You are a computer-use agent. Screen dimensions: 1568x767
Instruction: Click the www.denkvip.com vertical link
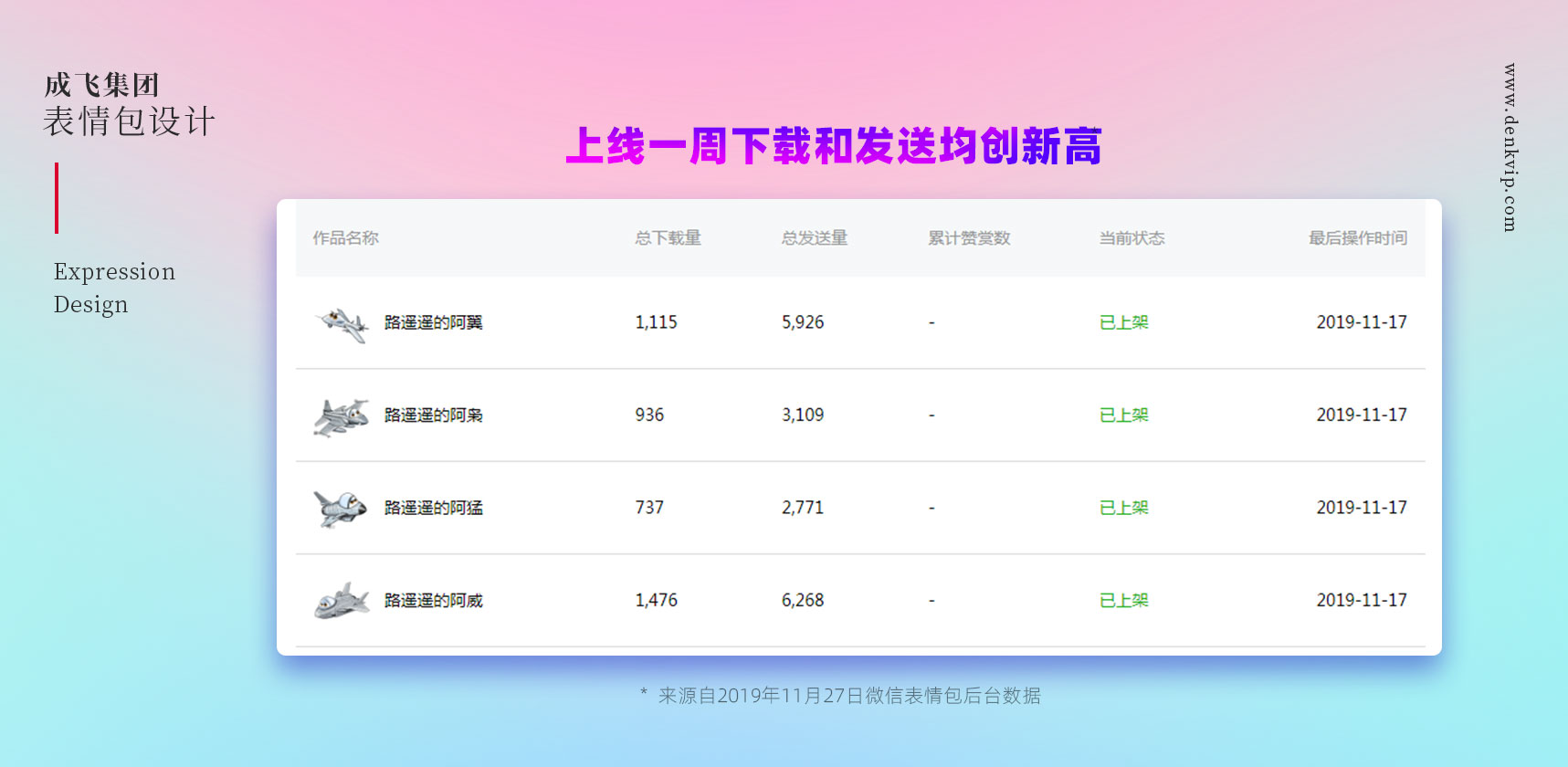(1510, 148)
